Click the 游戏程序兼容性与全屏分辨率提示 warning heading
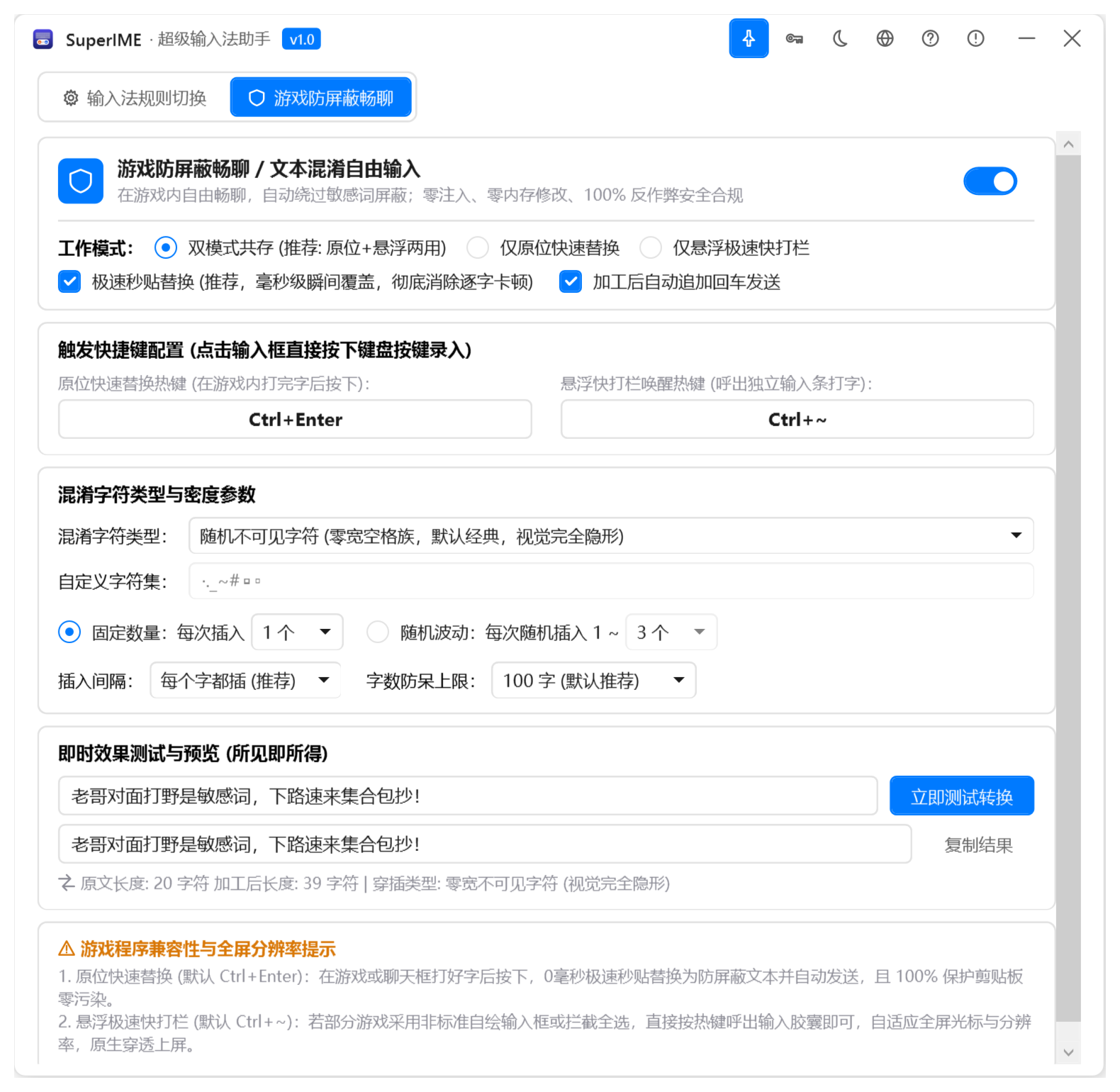 [197, 949]
